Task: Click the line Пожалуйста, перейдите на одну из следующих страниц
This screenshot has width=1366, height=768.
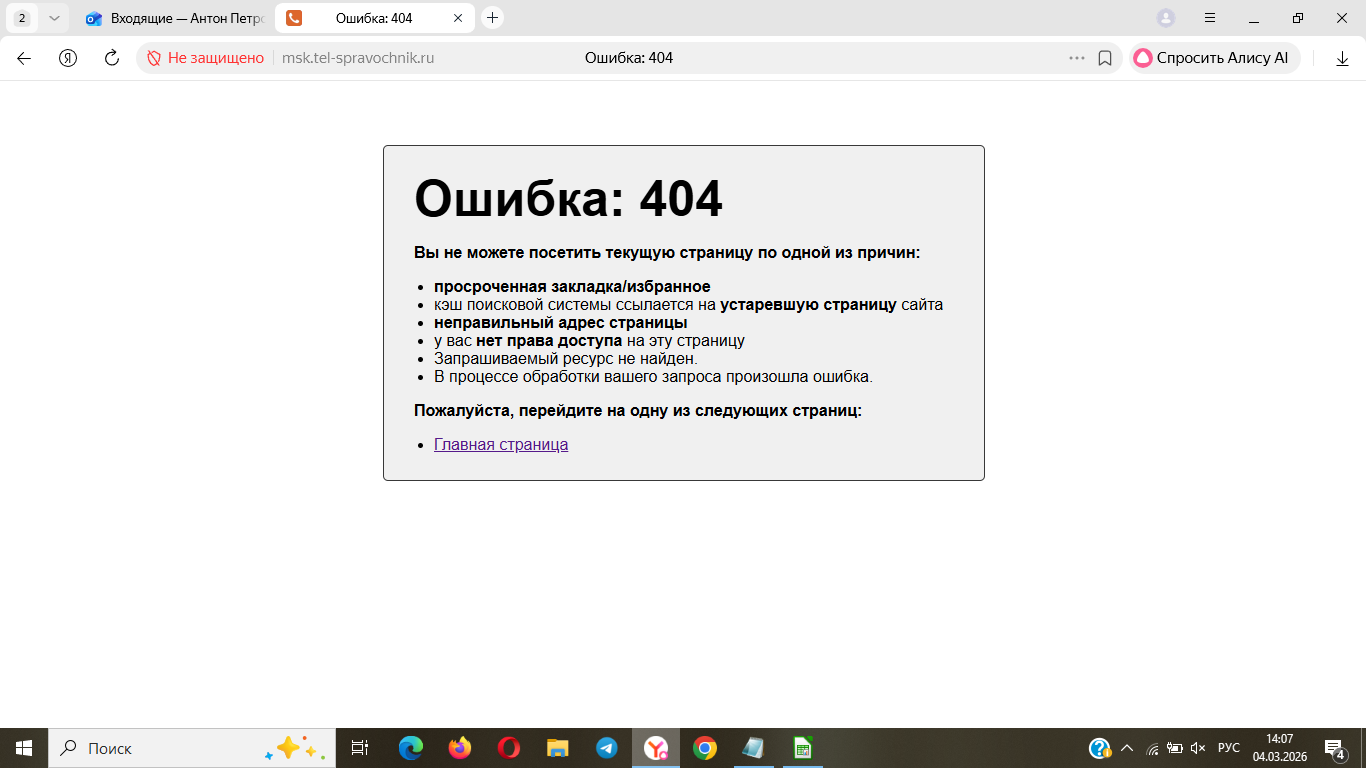Action: tap(638, 411)
